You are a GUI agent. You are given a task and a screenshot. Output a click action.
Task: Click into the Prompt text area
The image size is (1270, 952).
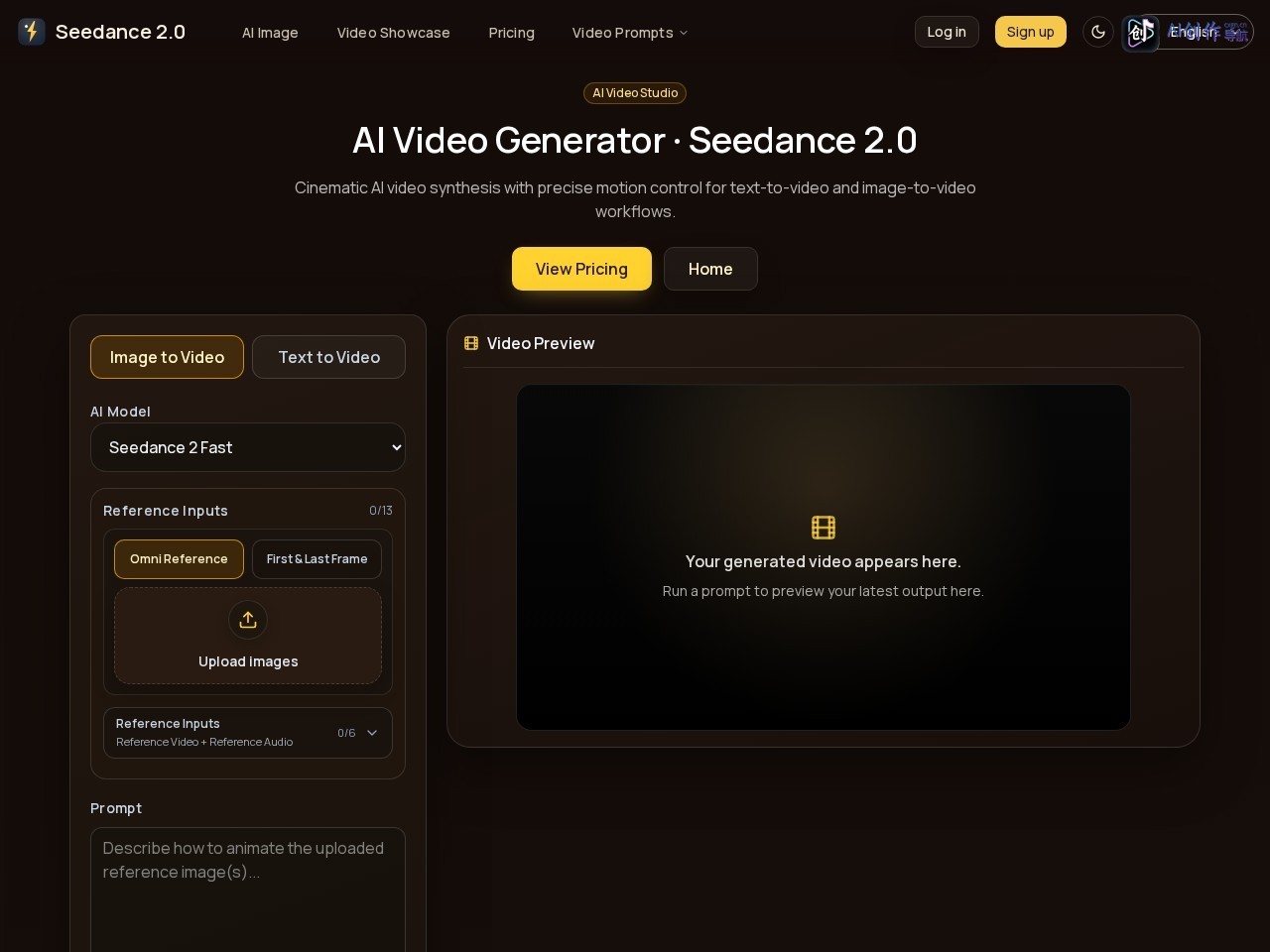coord(248,890)
